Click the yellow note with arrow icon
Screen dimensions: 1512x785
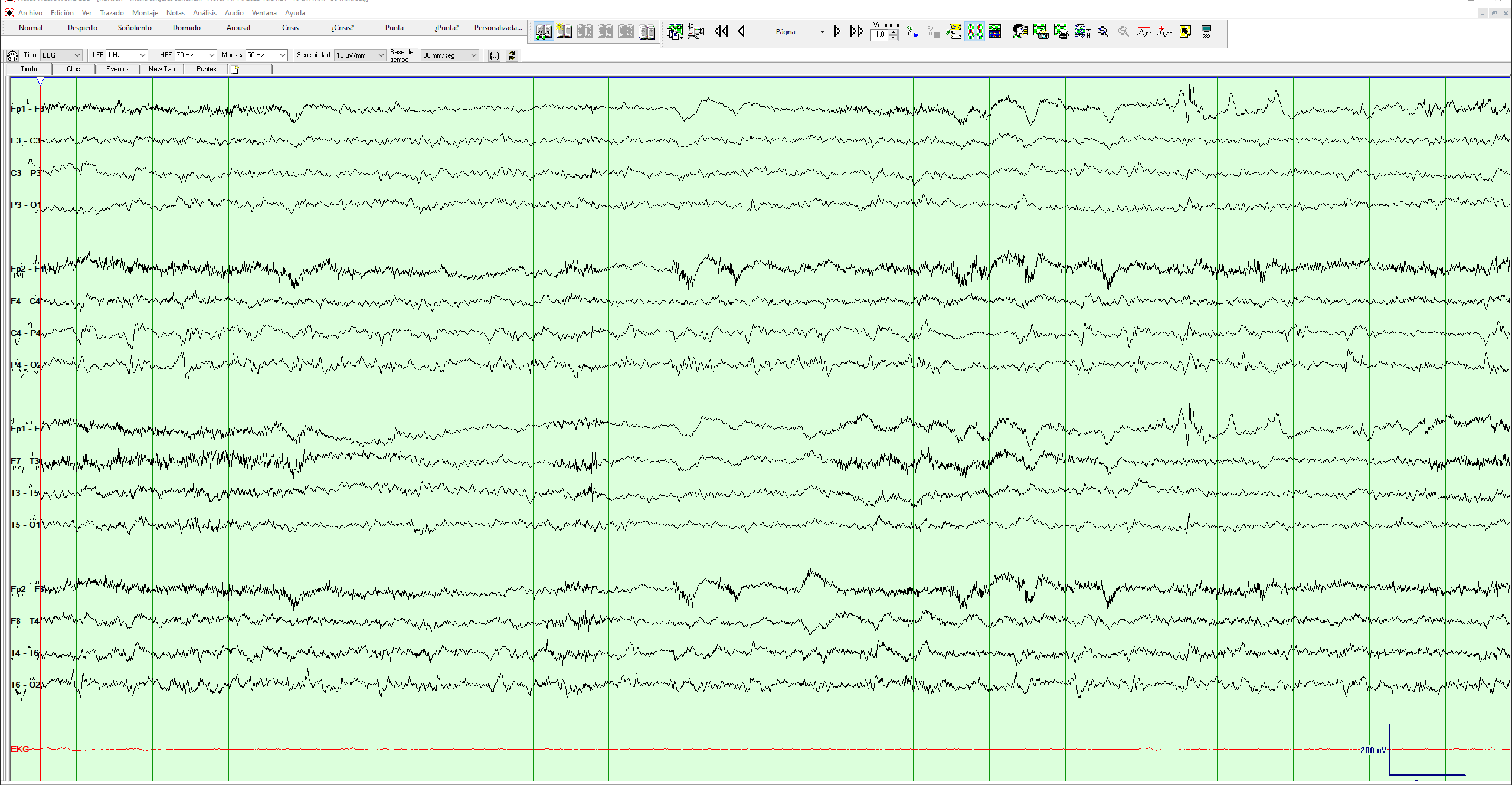pyautogui.click(x=1185, y=31)
